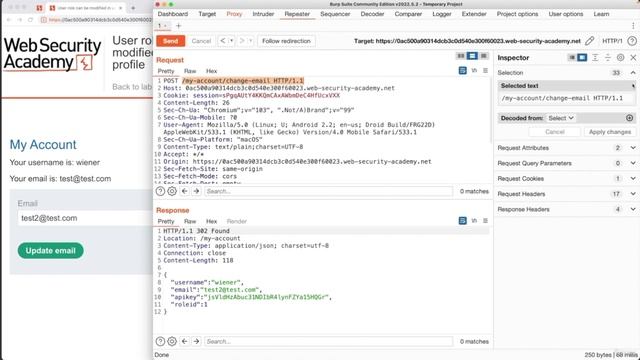Click Back to lab link in browser
Image resolution: width=640 pixels, height=360 pixels.
(132, 87)
